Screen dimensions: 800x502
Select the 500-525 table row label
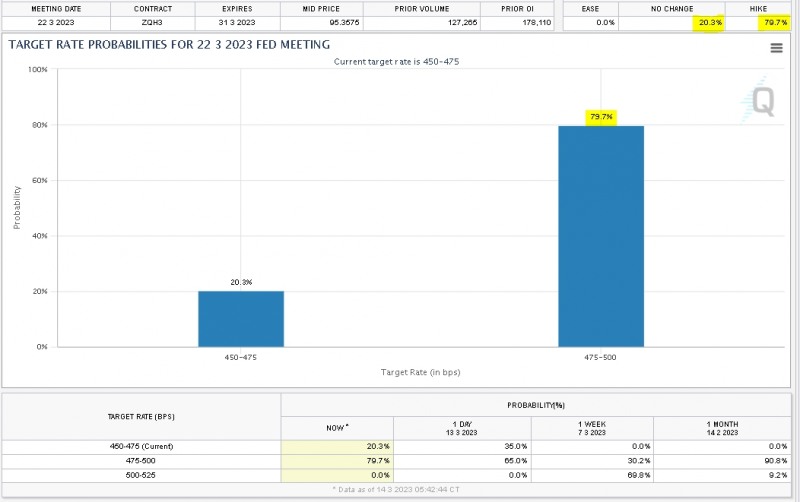click(x=140, y=475)
